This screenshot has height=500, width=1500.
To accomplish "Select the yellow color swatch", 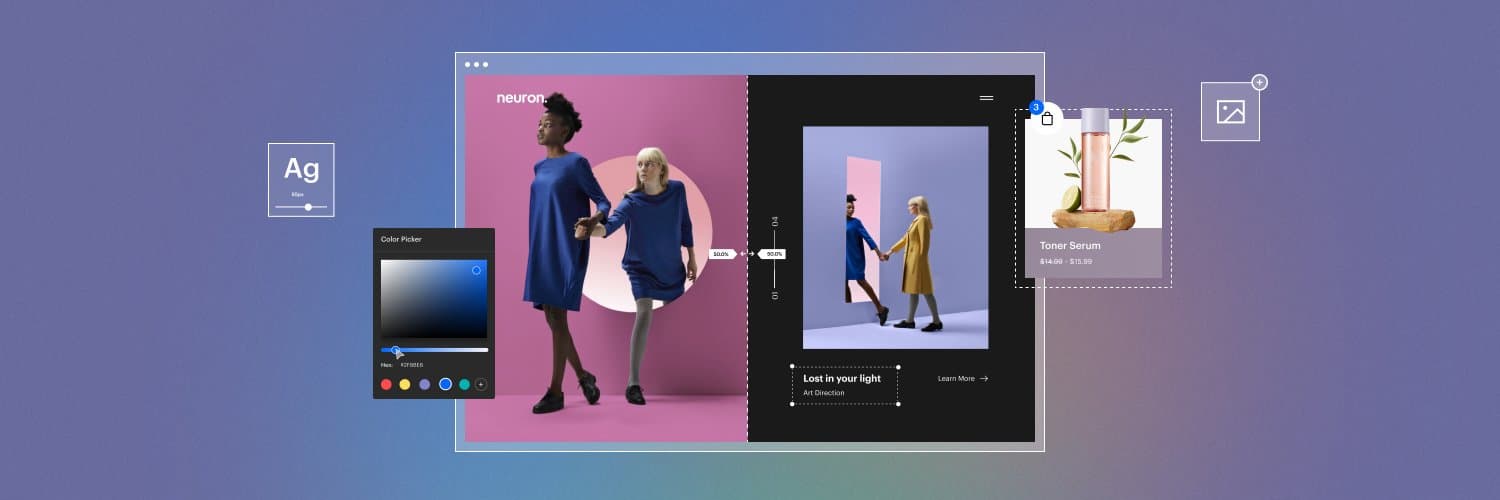I will [x=405, y=384].
